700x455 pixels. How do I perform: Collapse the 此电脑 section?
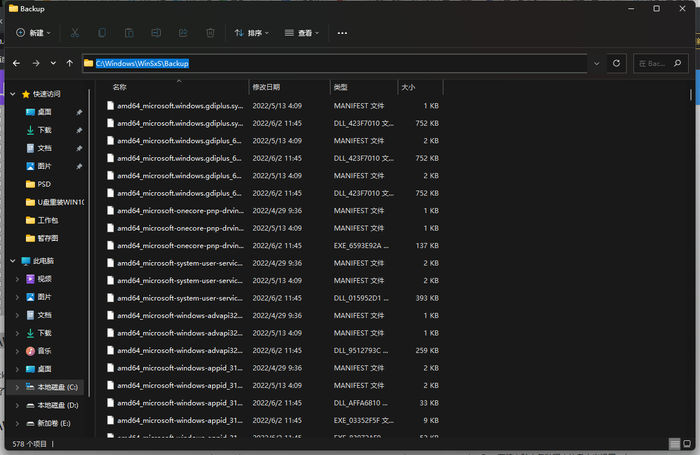tap(12, 261)
